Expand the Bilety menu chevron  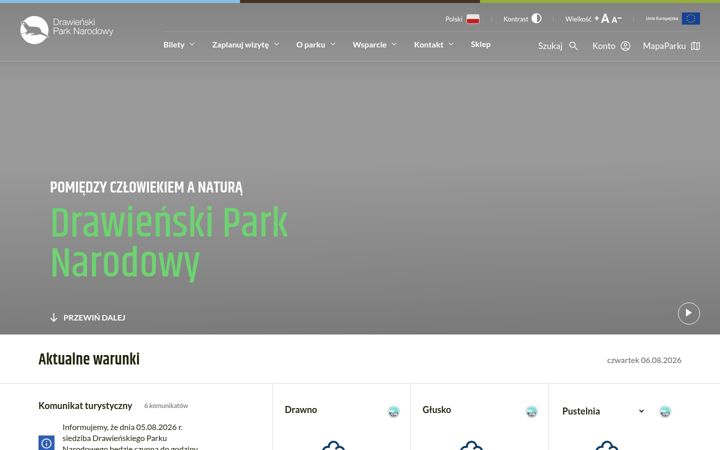pyautogui.click(x=192, y=45)
